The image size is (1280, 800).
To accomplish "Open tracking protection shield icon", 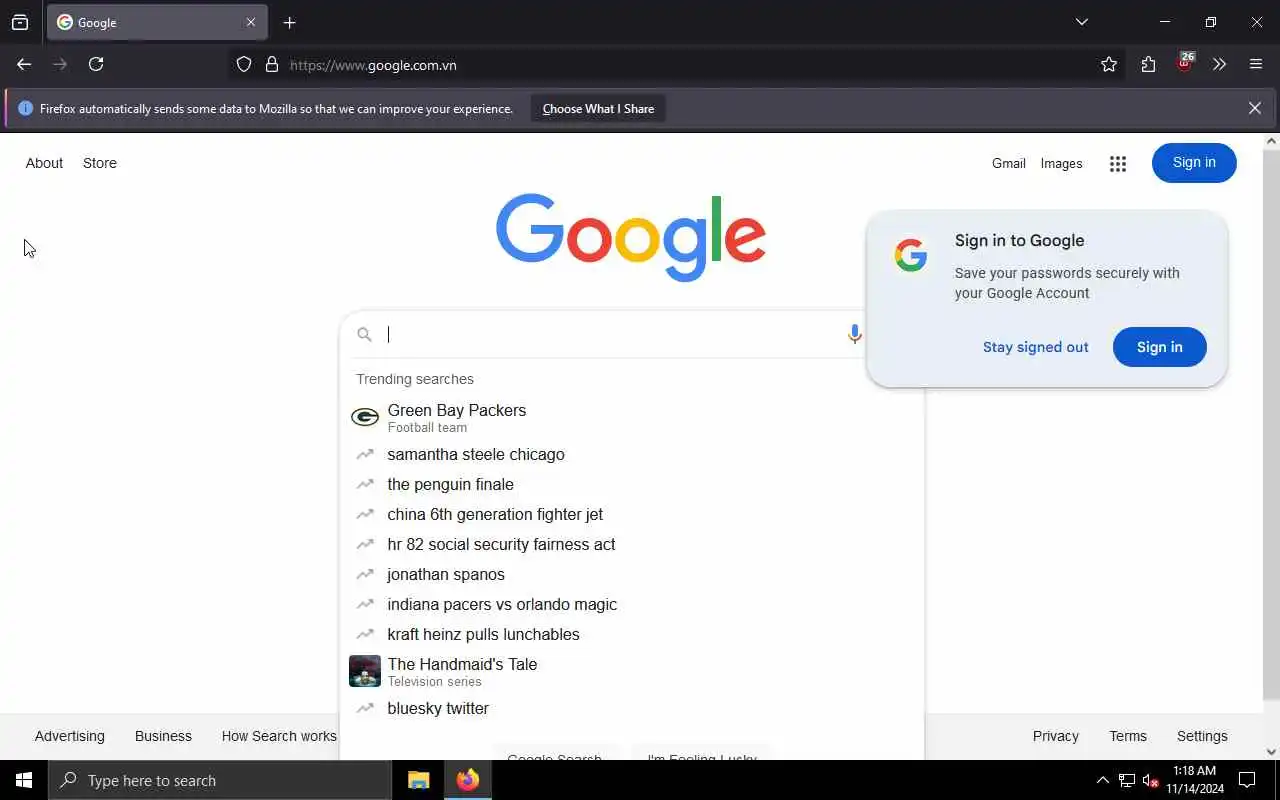I will point(244,64).
